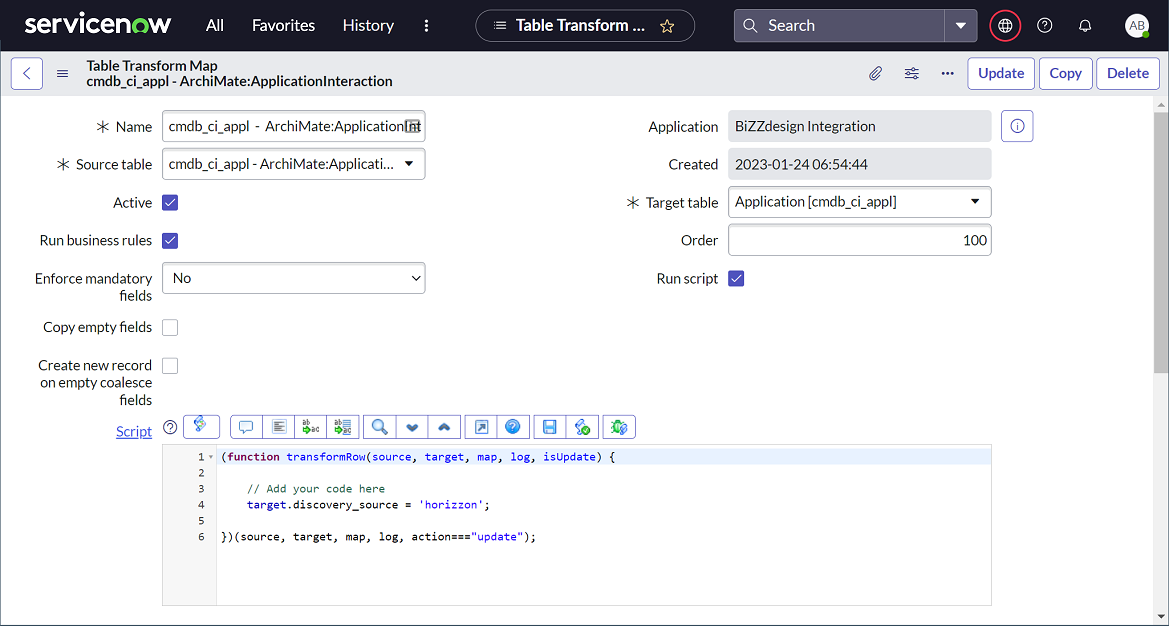Open the Favorites menu

[x=283, y=26]
